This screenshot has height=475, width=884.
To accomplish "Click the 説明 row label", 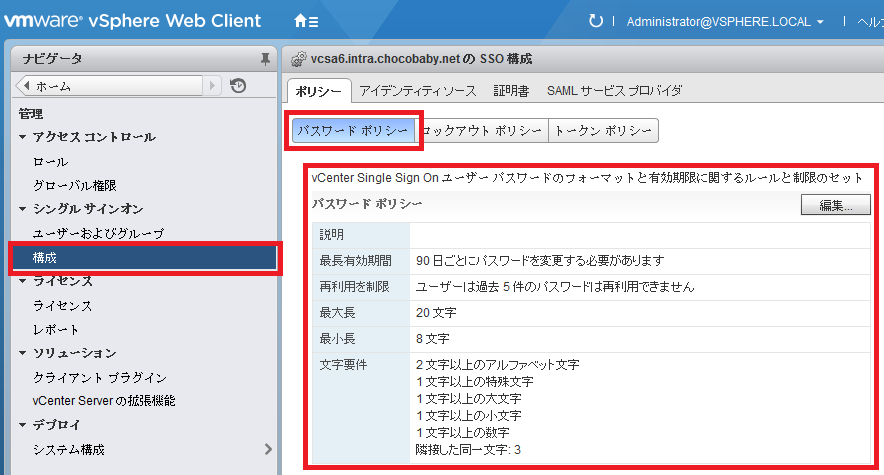I will tap(332, 235).
